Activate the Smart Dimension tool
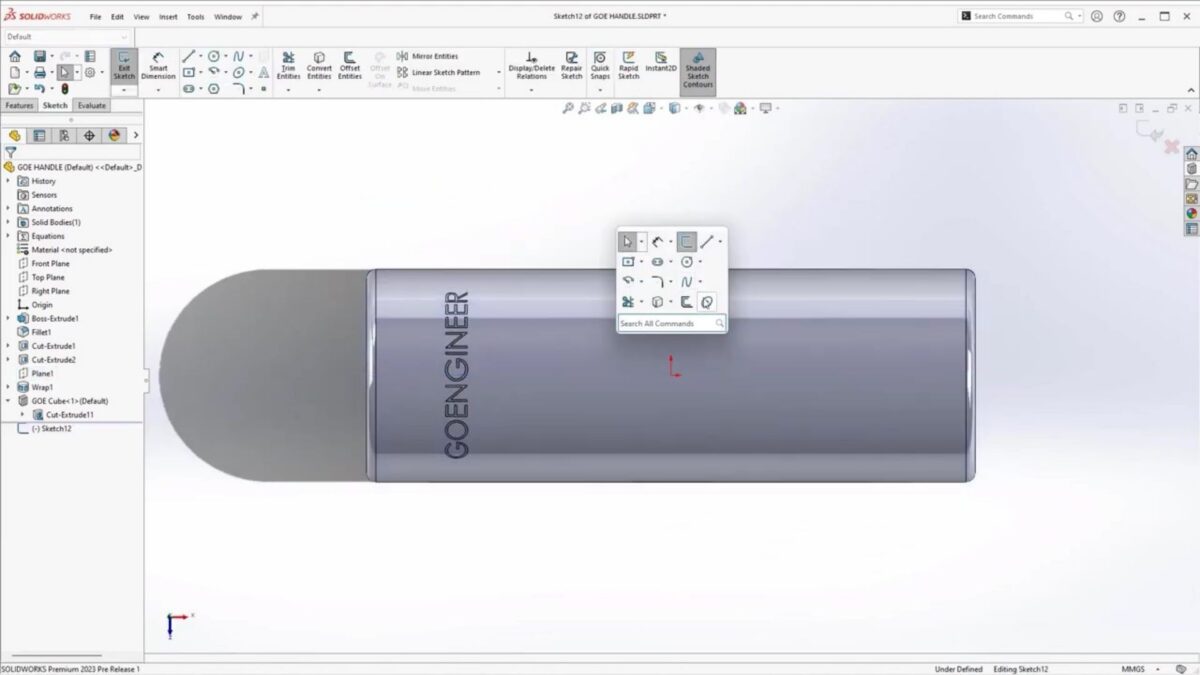The width and height of the screenshot is (1200, 675). click(x=158, y=66)
